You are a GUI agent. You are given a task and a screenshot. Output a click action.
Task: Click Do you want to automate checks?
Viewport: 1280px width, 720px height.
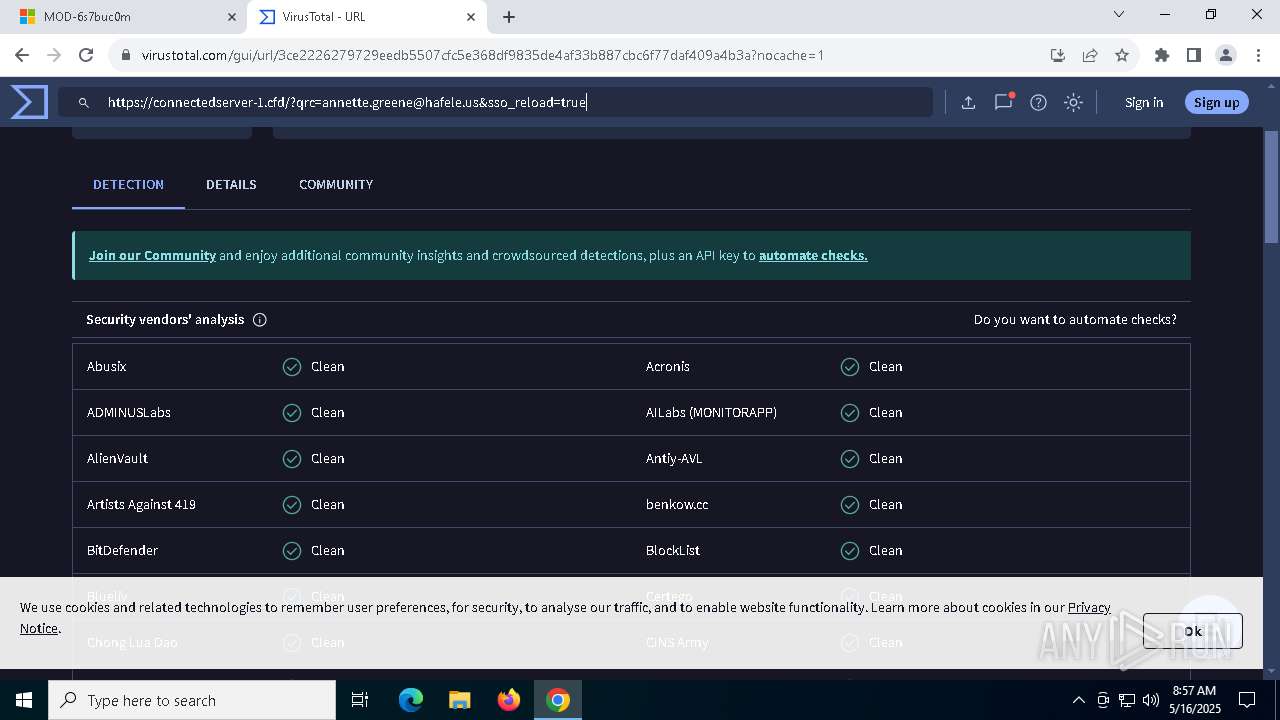coord(1075,320)
